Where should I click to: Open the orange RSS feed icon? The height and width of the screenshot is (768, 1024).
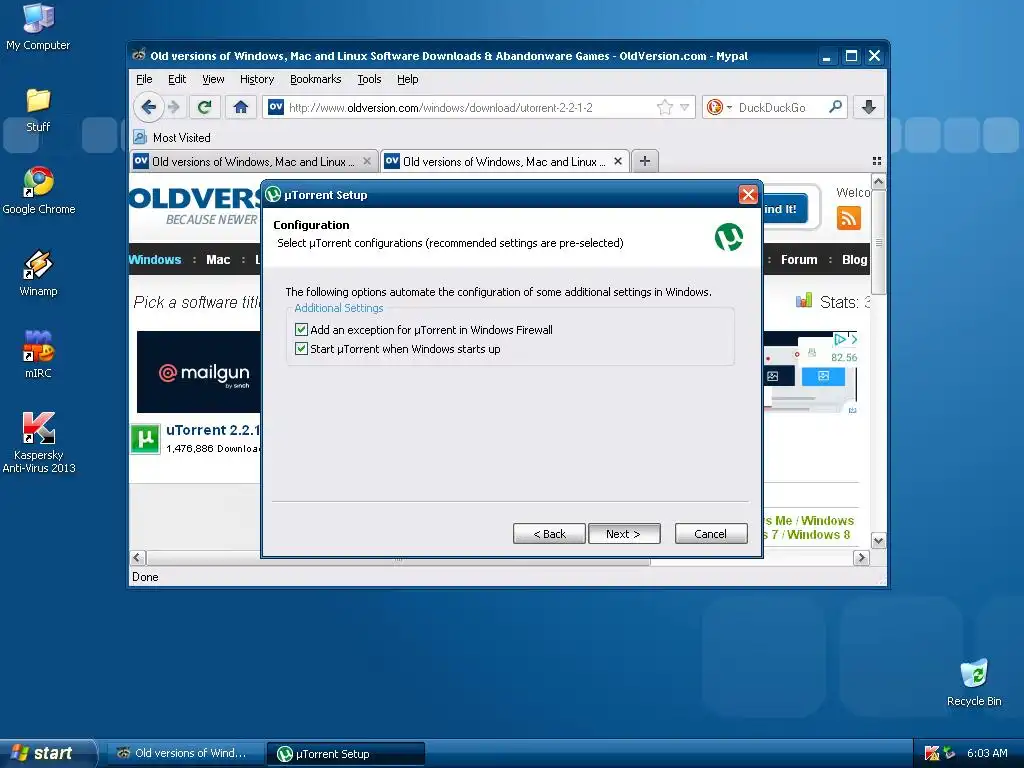[848, 217]
